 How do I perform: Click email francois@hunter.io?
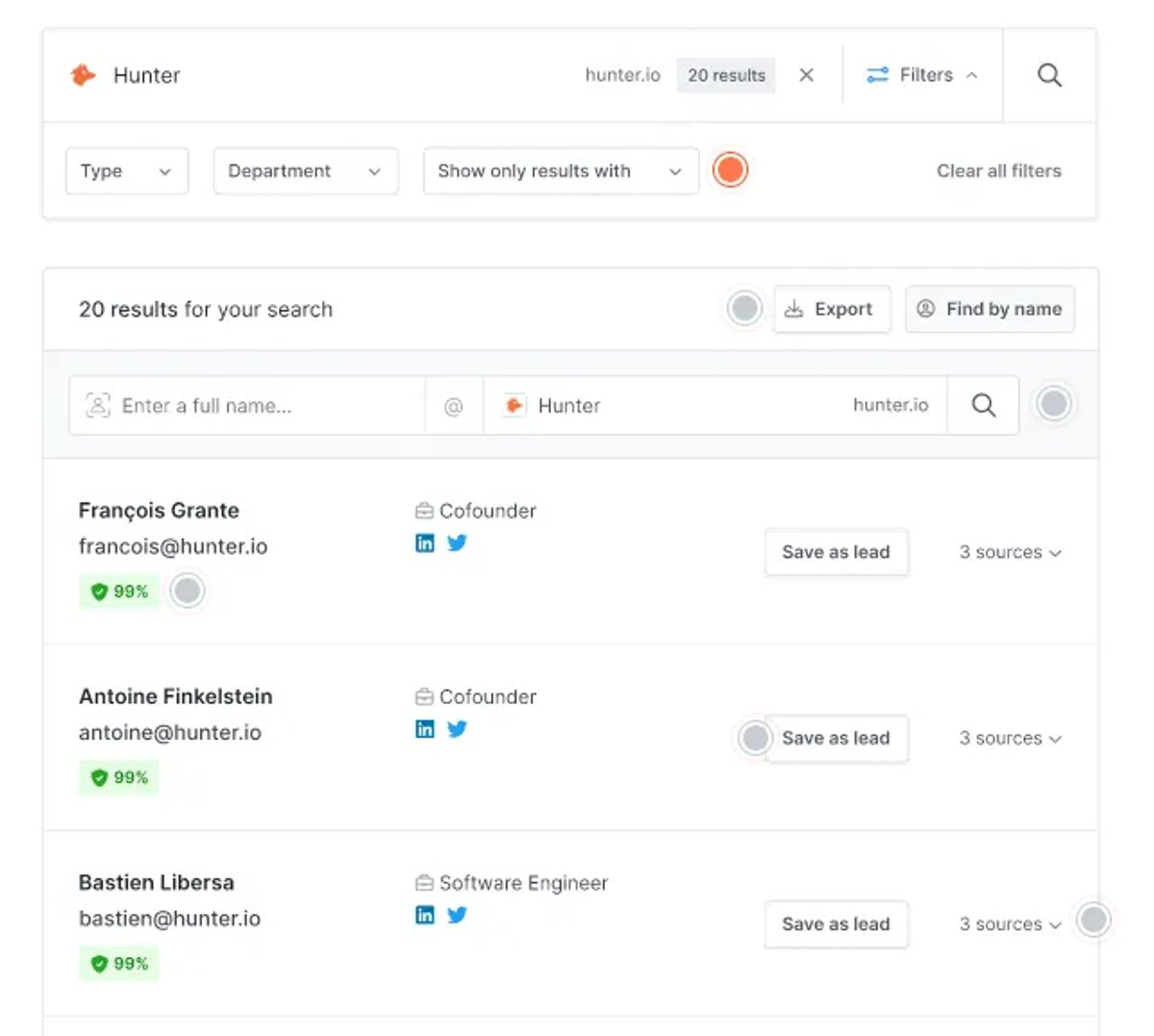click(173, 546)
